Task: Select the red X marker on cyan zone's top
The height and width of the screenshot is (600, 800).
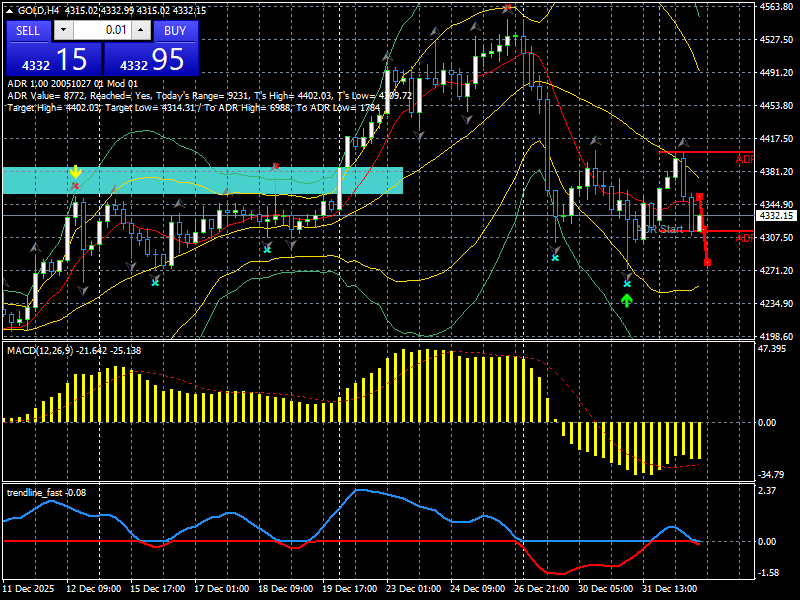Action: click(x=276, y=166)
